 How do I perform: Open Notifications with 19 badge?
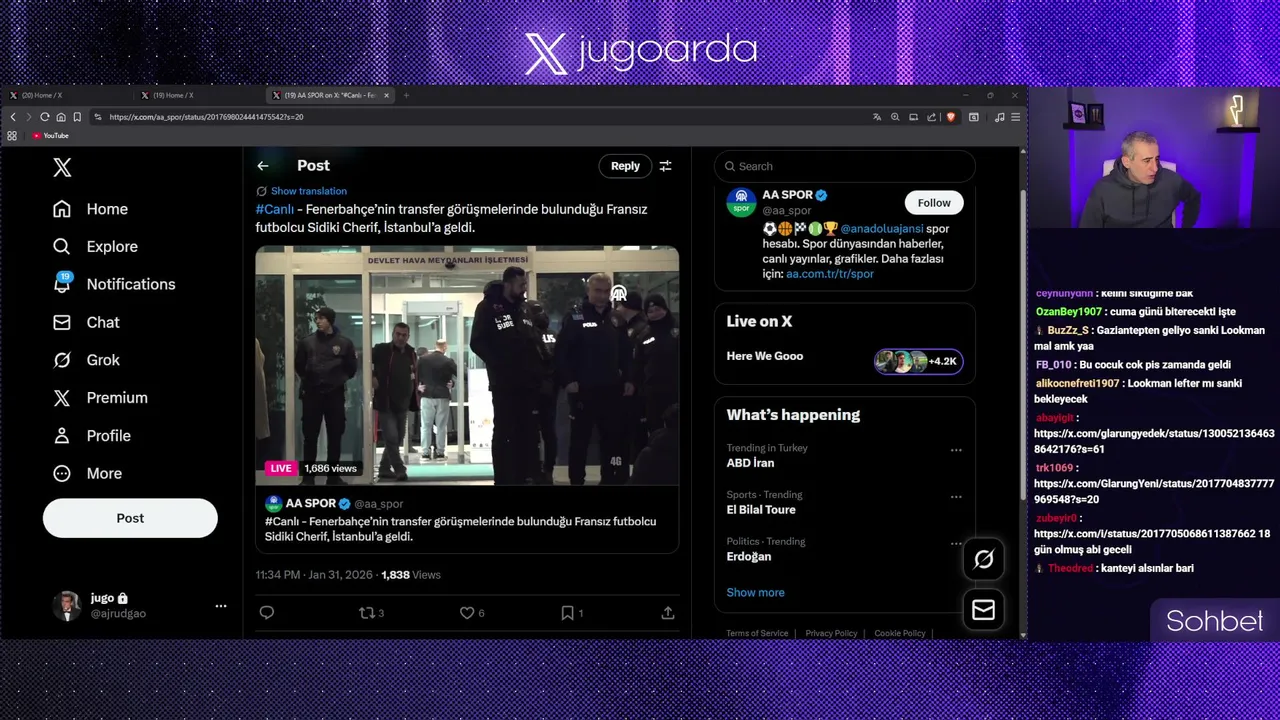click(x=114, y=284)
